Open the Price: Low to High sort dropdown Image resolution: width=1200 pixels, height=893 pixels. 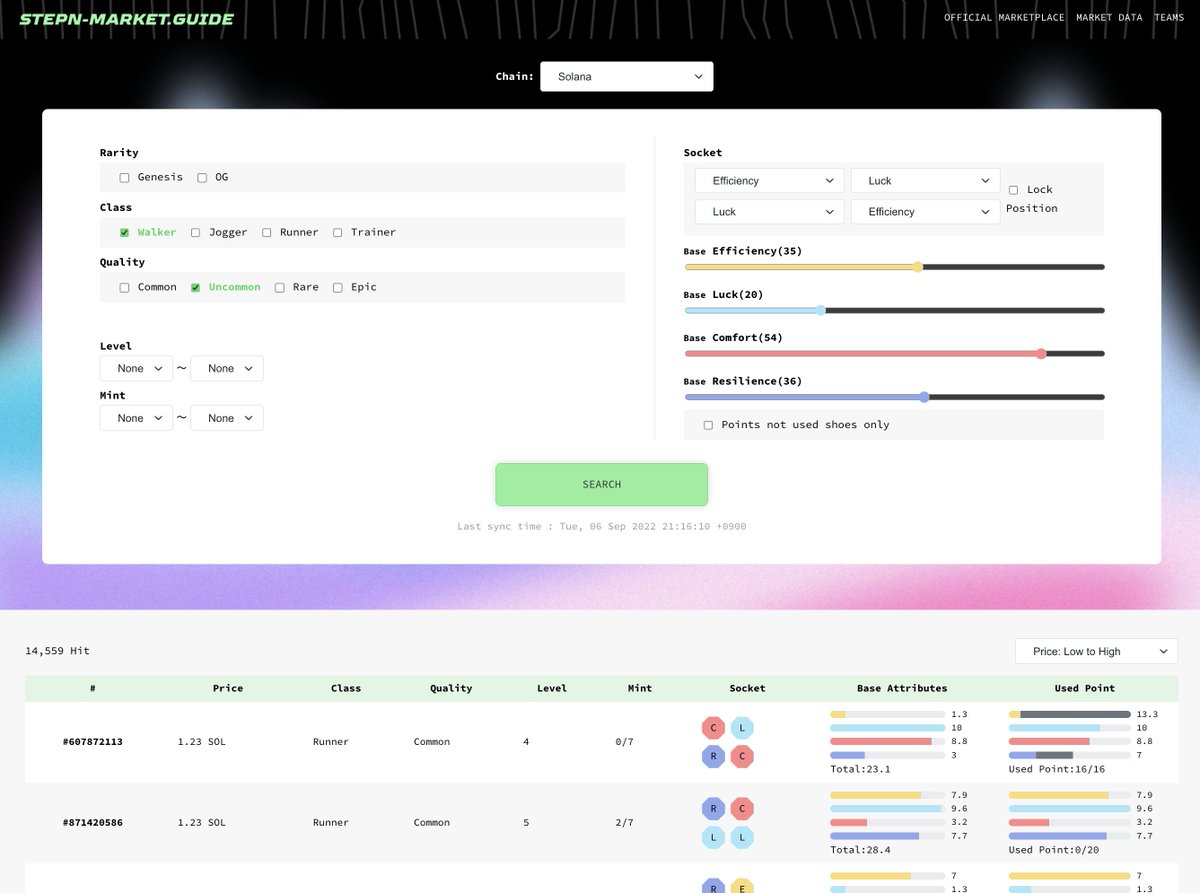click(1096, 651)
